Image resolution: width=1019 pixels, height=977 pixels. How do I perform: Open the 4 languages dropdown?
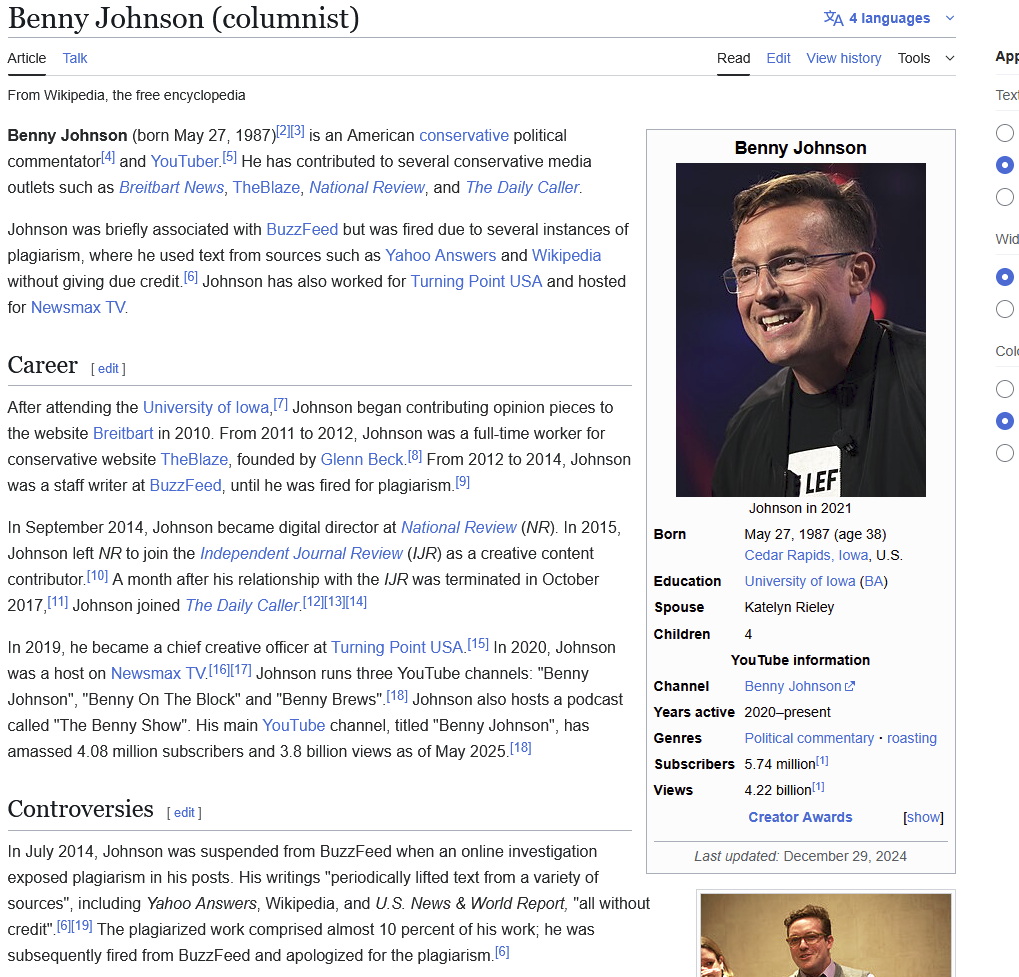point(889,18)
